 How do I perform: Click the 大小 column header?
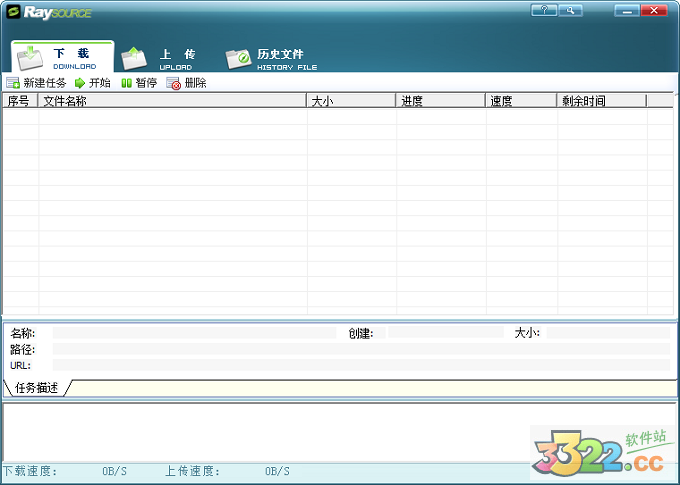pos(350,101)
